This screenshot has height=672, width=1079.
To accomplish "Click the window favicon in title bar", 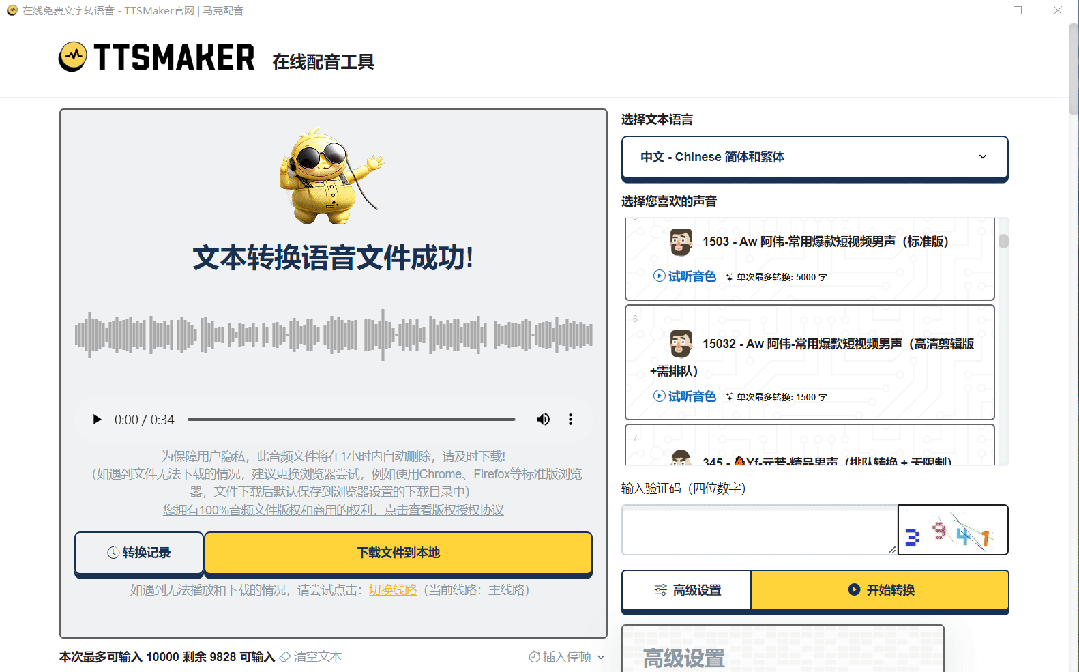I will 12,10.
